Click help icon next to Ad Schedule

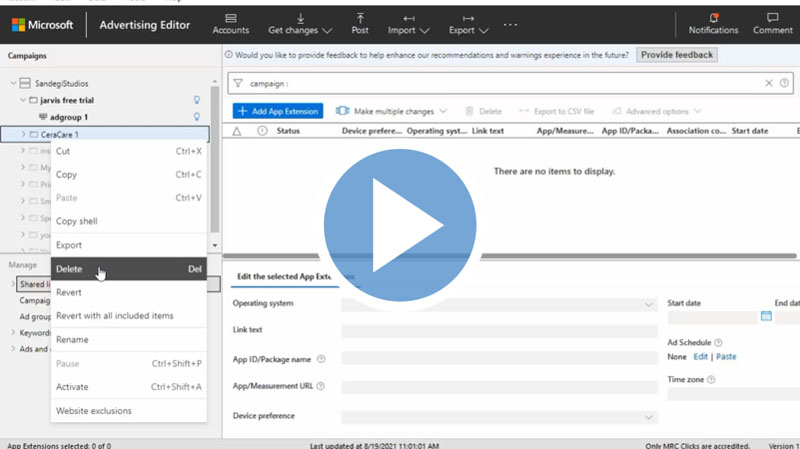click(718, 342)
